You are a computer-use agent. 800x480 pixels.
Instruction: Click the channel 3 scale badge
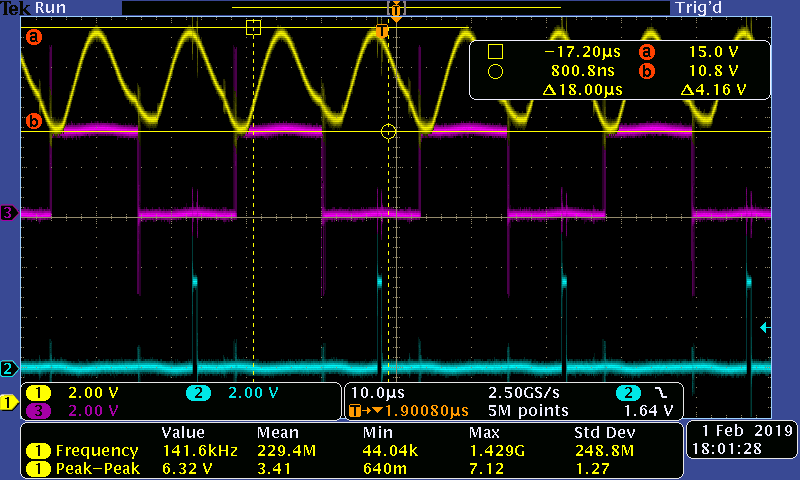38,411
